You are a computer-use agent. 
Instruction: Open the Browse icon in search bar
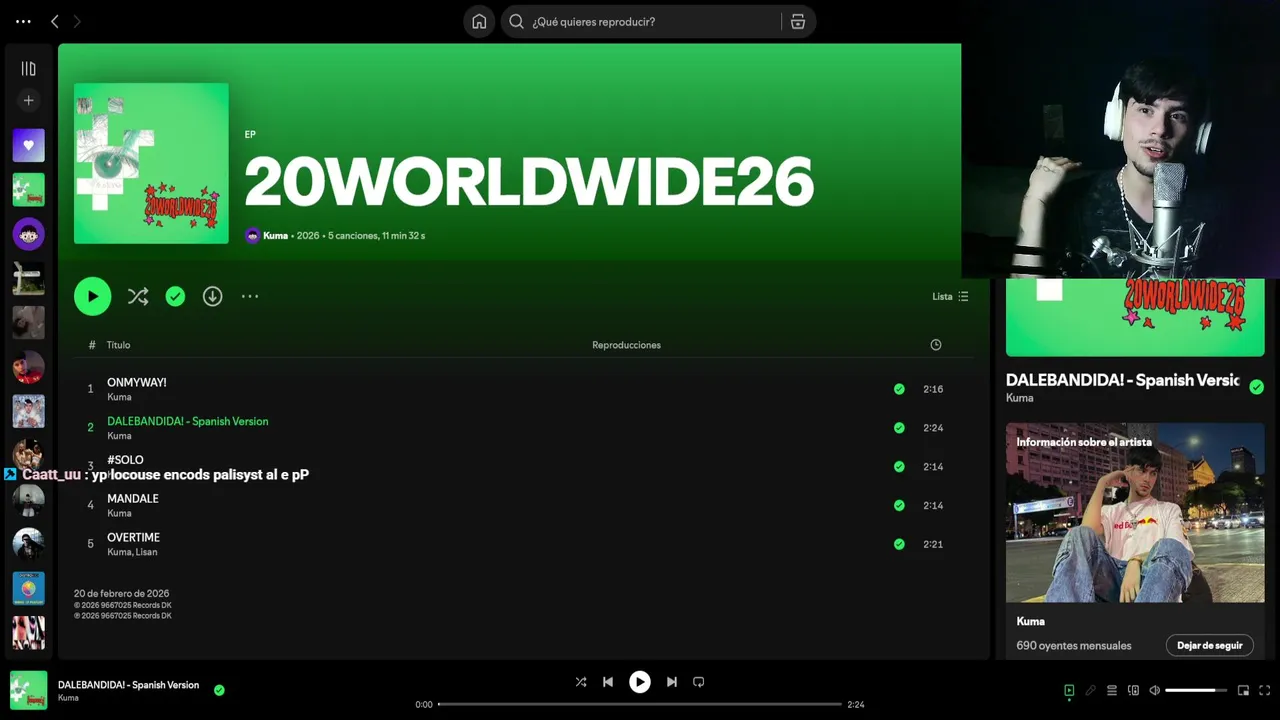[x=798, y=22]
